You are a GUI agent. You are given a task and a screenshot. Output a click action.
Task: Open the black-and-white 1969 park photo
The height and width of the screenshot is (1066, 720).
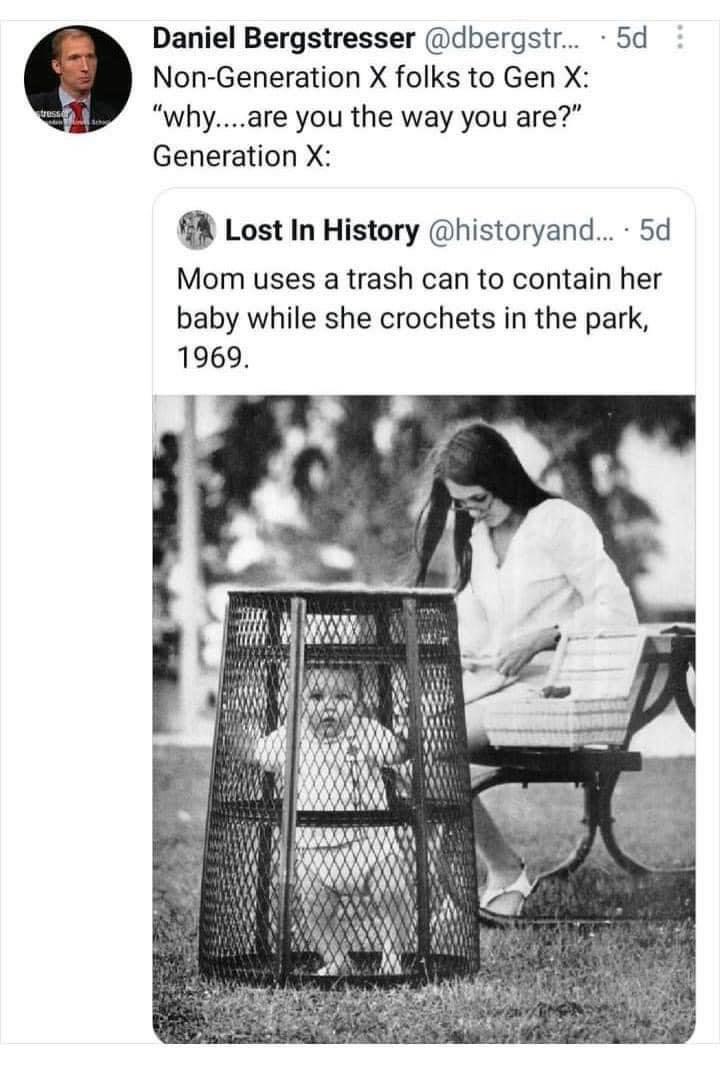(424, 719)
